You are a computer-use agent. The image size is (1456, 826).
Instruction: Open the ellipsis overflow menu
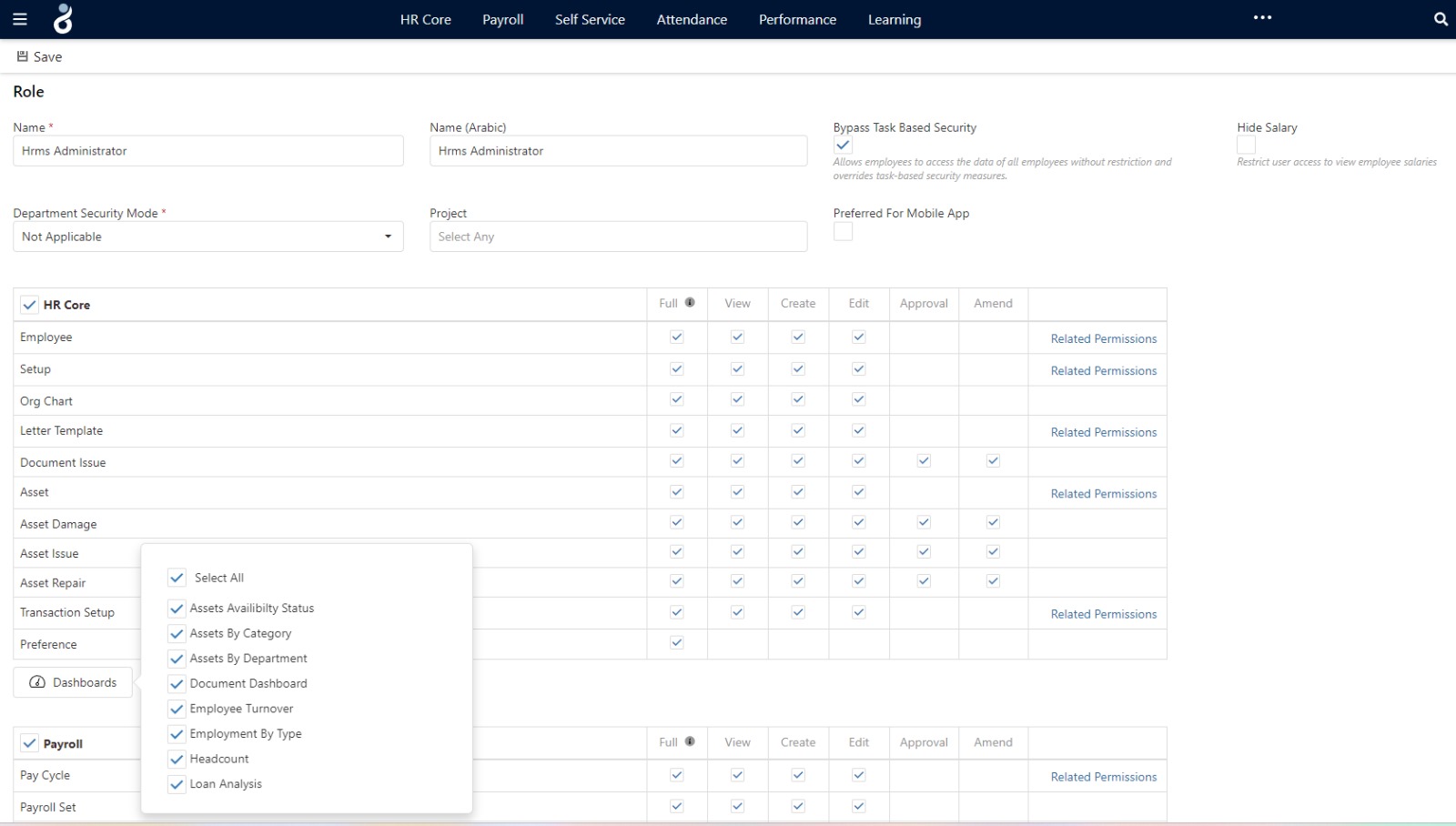(x=1262, y=17)
